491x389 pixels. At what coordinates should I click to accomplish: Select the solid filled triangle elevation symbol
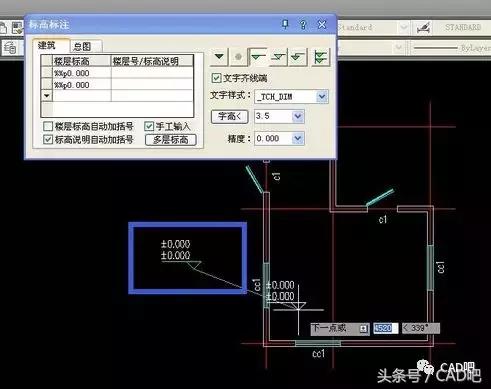pos(219,57)
